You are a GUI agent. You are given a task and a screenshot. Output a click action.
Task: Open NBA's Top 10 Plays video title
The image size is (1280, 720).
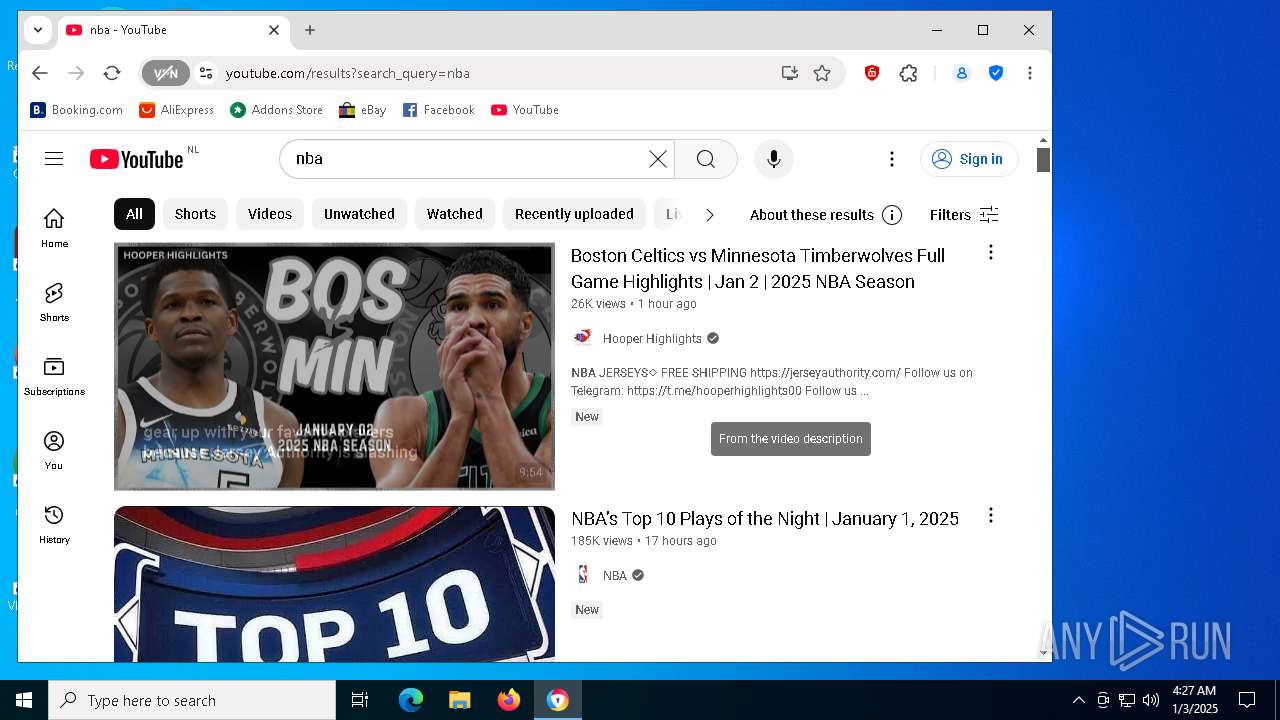coord(765,518)
